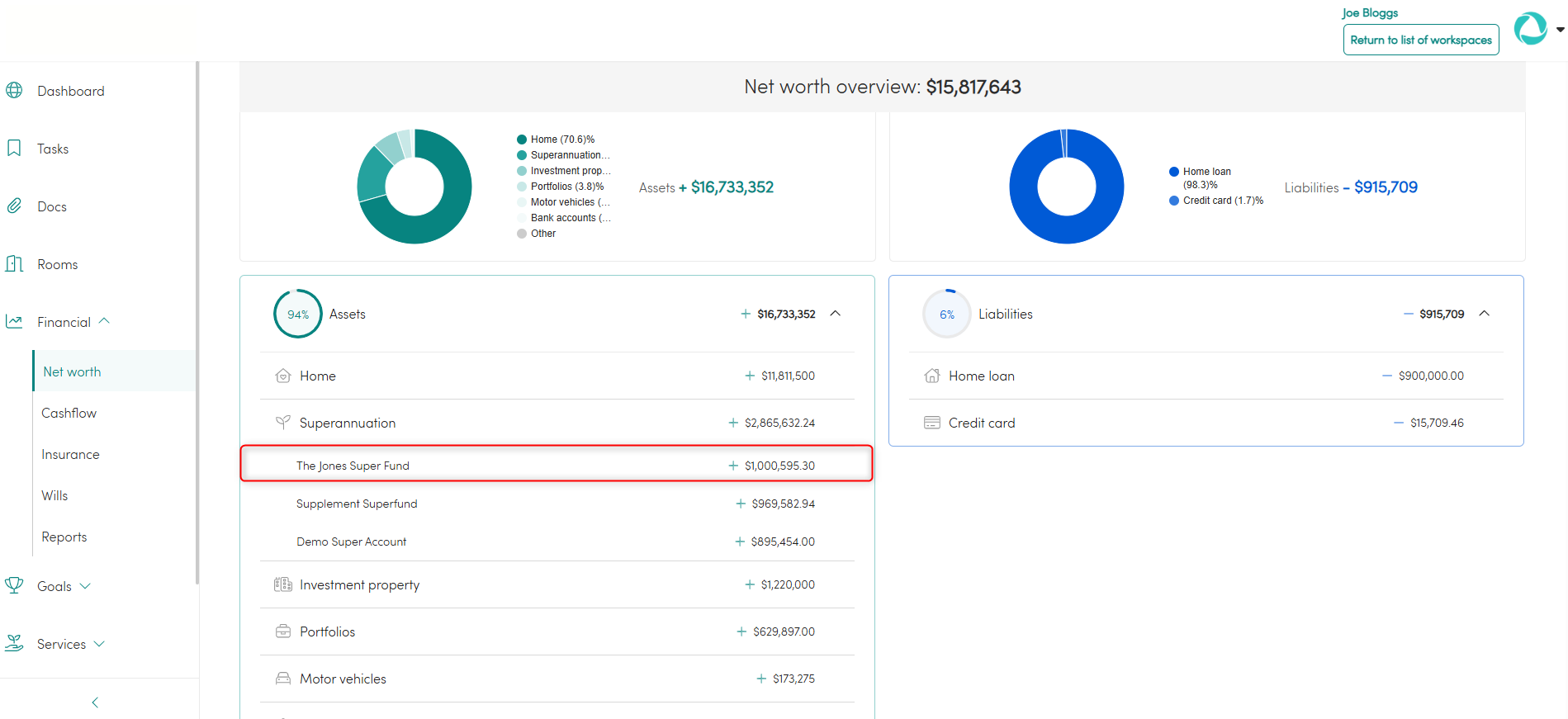This screenshot has height=719, width=1568.
Task: Click the Docs paperclip icon
Action: point(14,206)
